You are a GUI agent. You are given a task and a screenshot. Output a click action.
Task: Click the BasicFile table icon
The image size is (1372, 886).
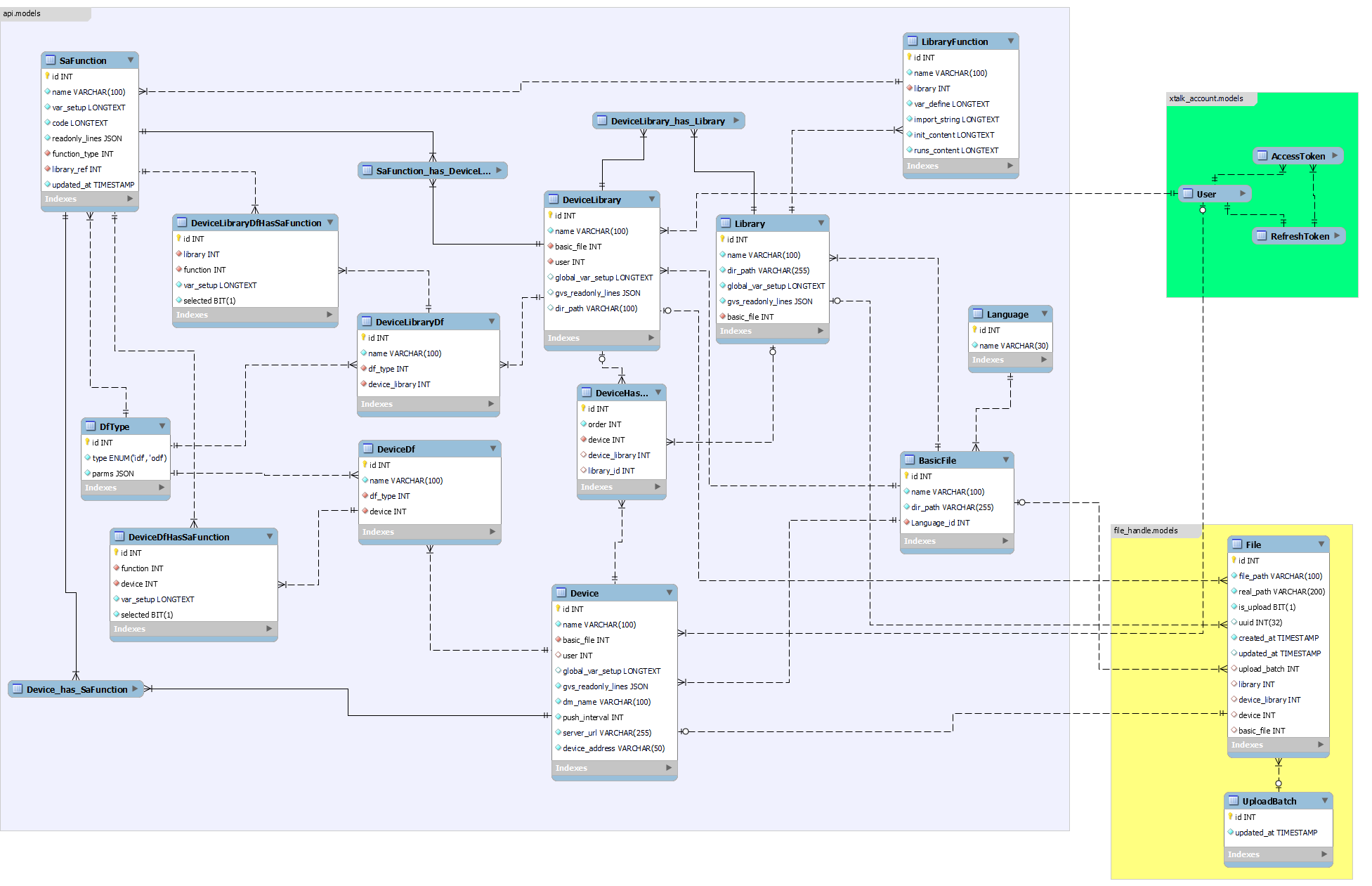click(x=910, y=460)
